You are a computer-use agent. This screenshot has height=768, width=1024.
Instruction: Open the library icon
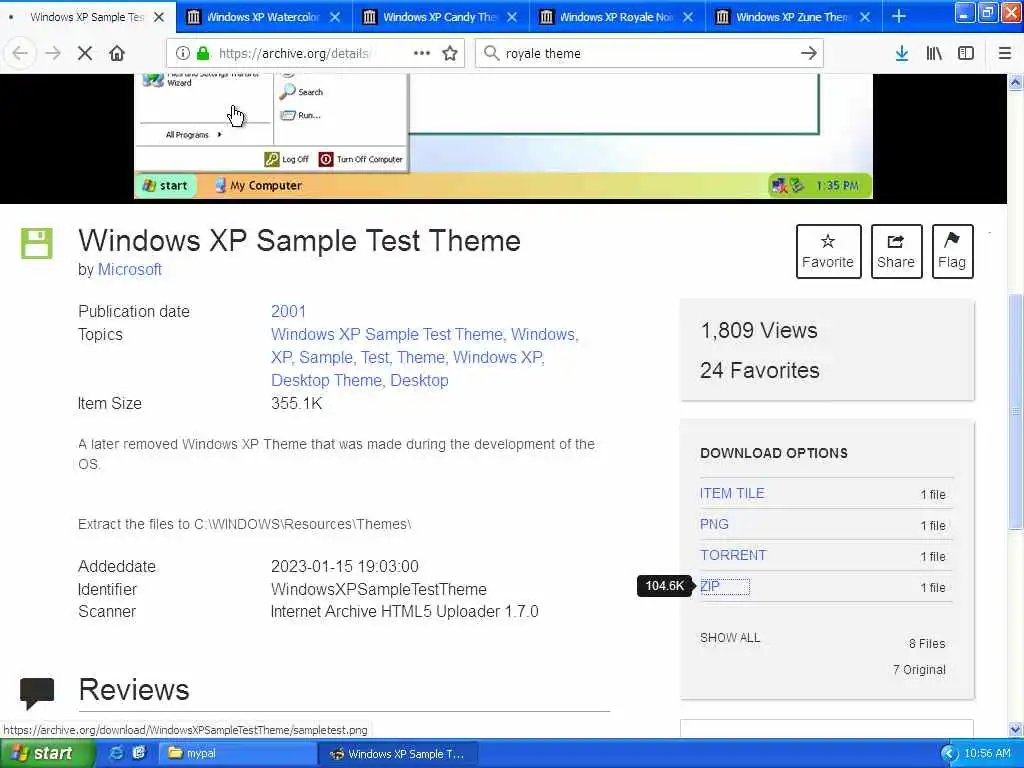(x=934, y=54)
